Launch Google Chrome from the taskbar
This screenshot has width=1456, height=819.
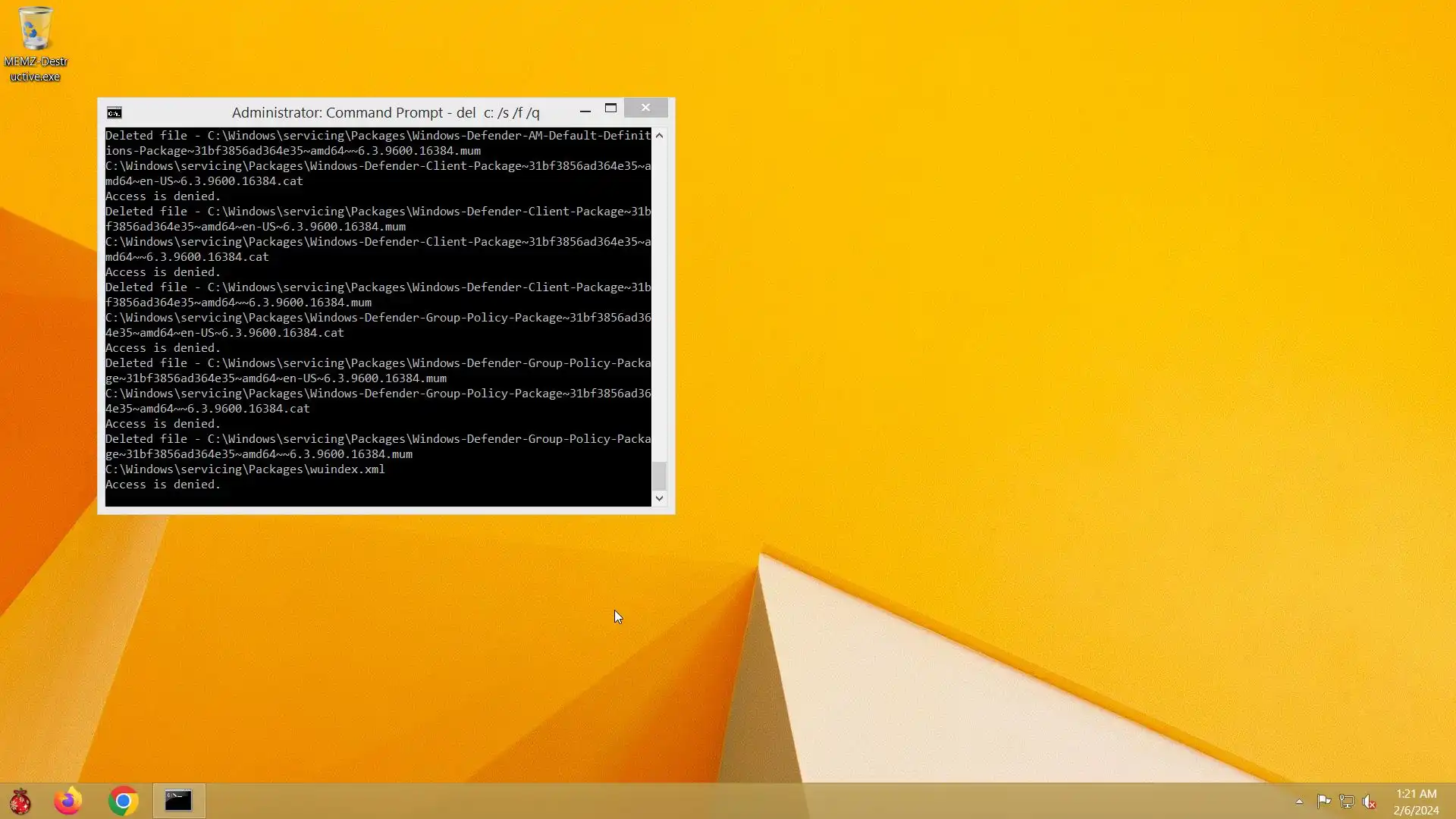123,801
